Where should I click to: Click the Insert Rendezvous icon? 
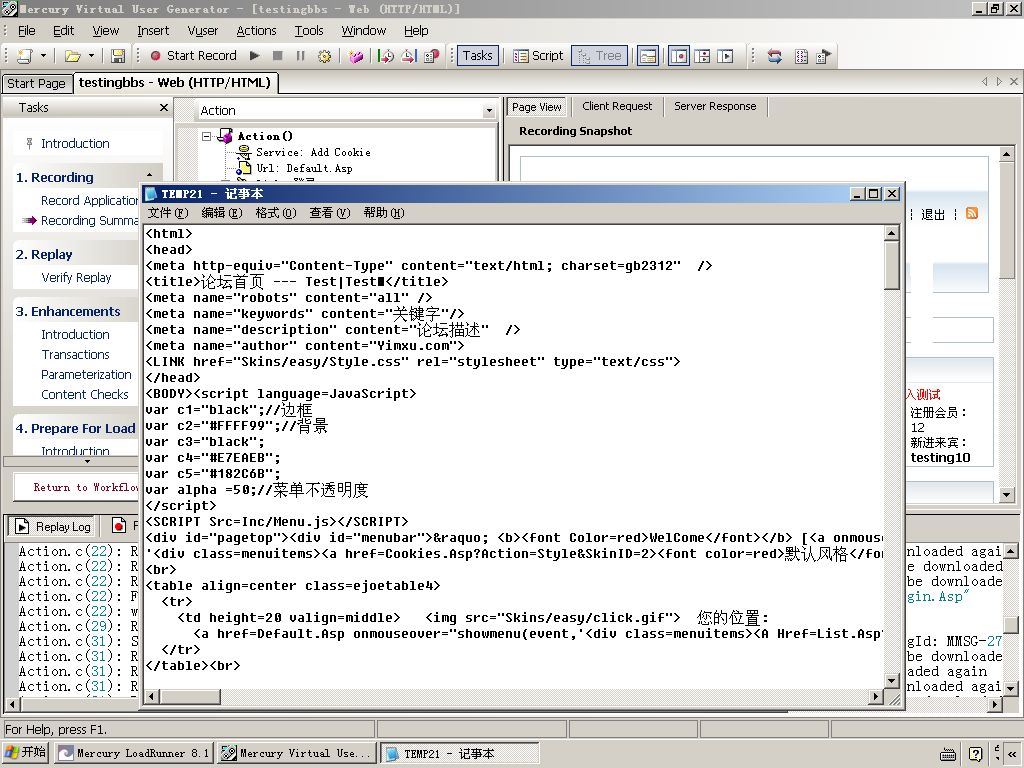[x=432, y=56]
